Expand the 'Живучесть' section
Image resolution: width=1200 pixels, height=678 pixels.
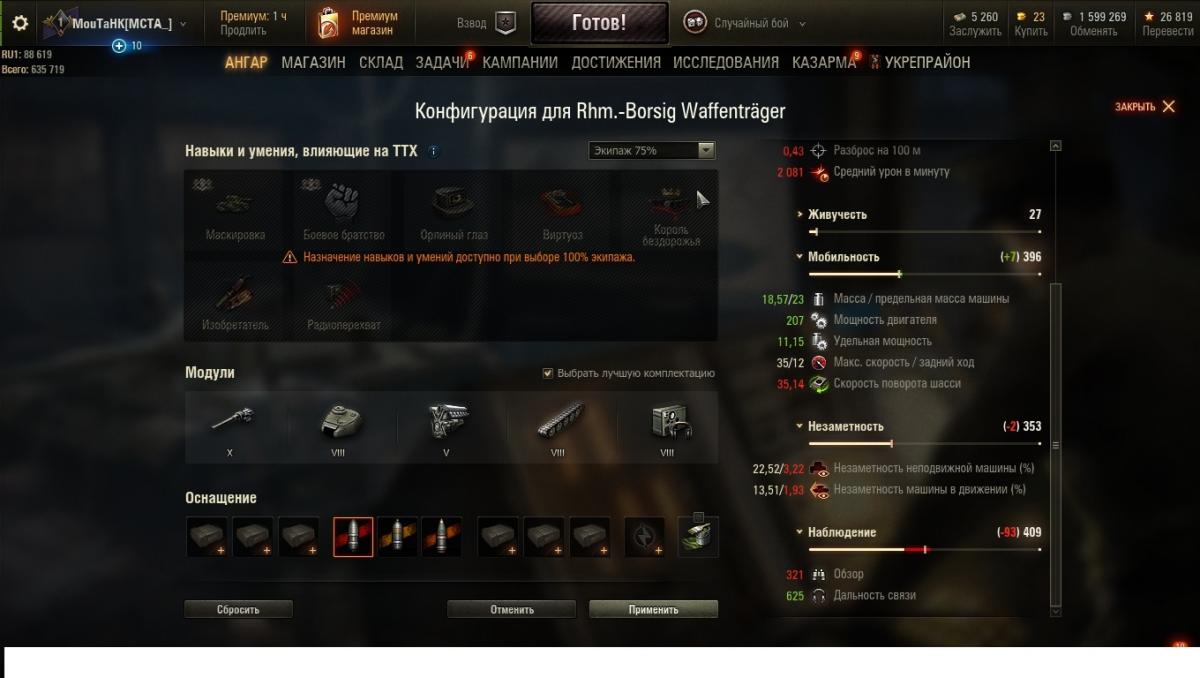(832, 215)
